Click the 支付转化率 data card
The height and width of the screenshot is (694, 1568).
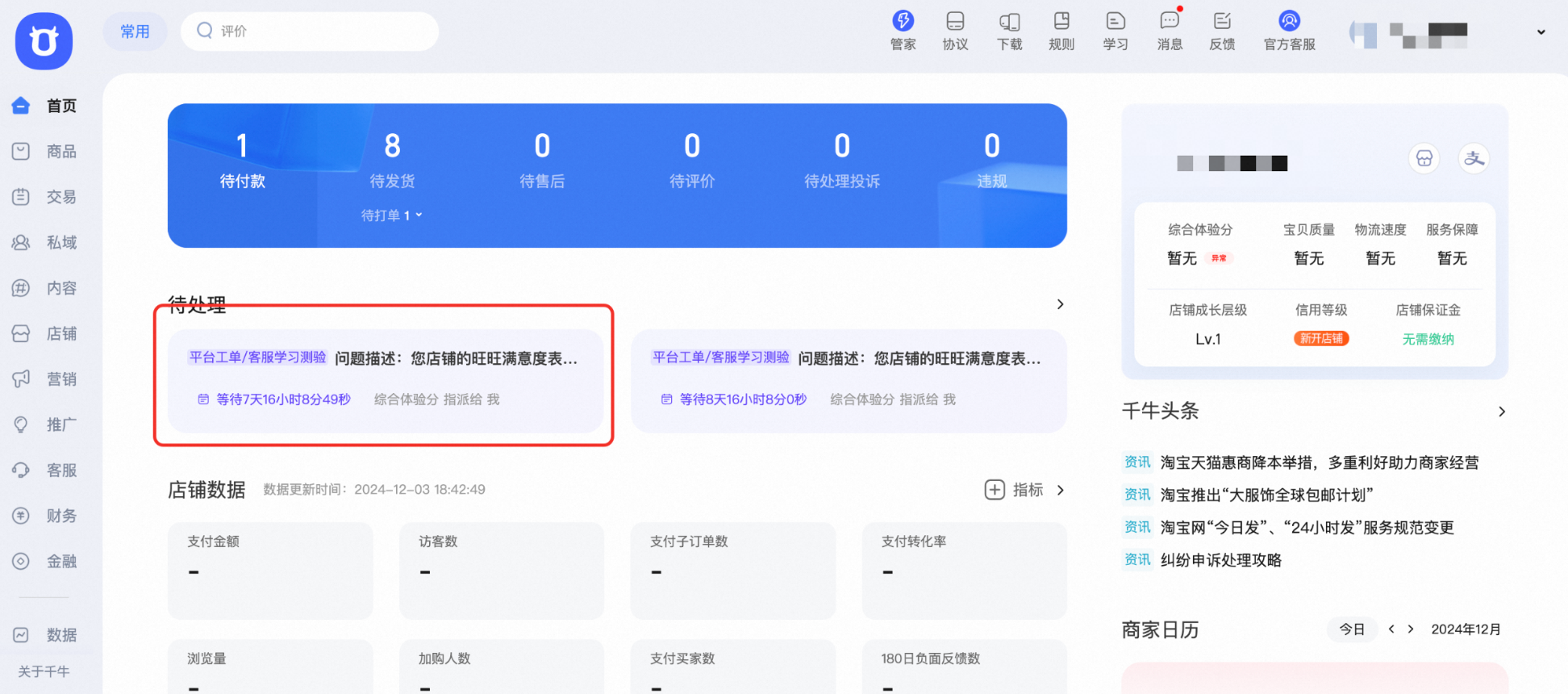click(965, 571)
